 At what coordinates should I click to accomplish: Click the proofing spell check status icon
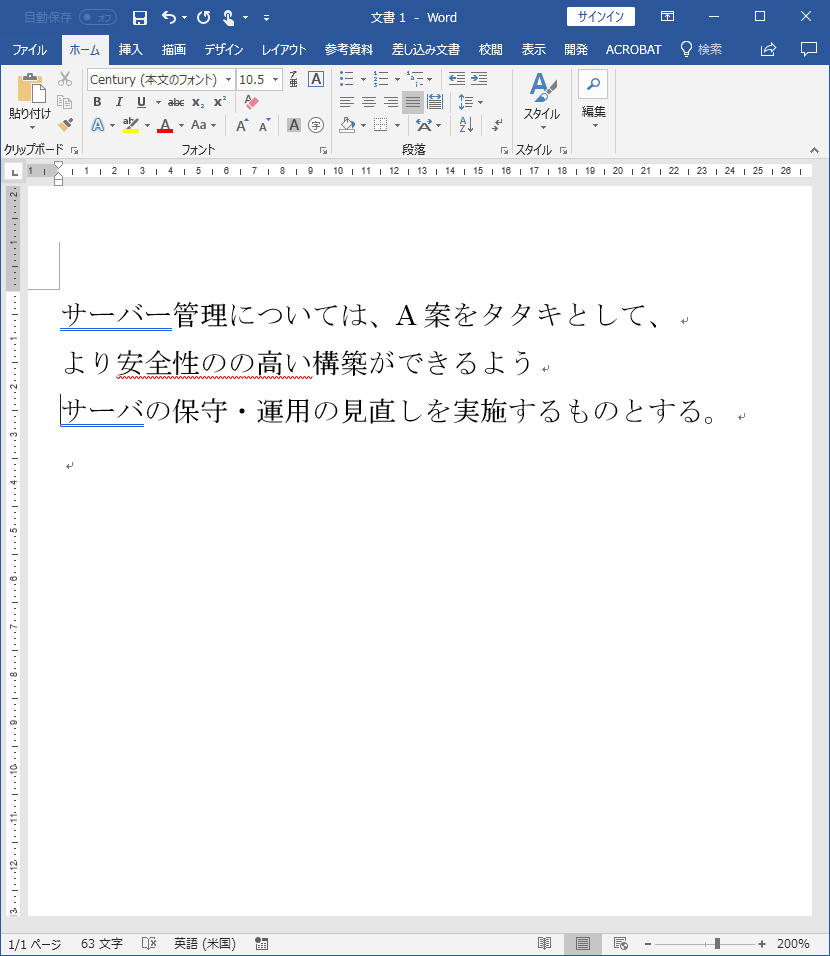(x=149, y=943)
